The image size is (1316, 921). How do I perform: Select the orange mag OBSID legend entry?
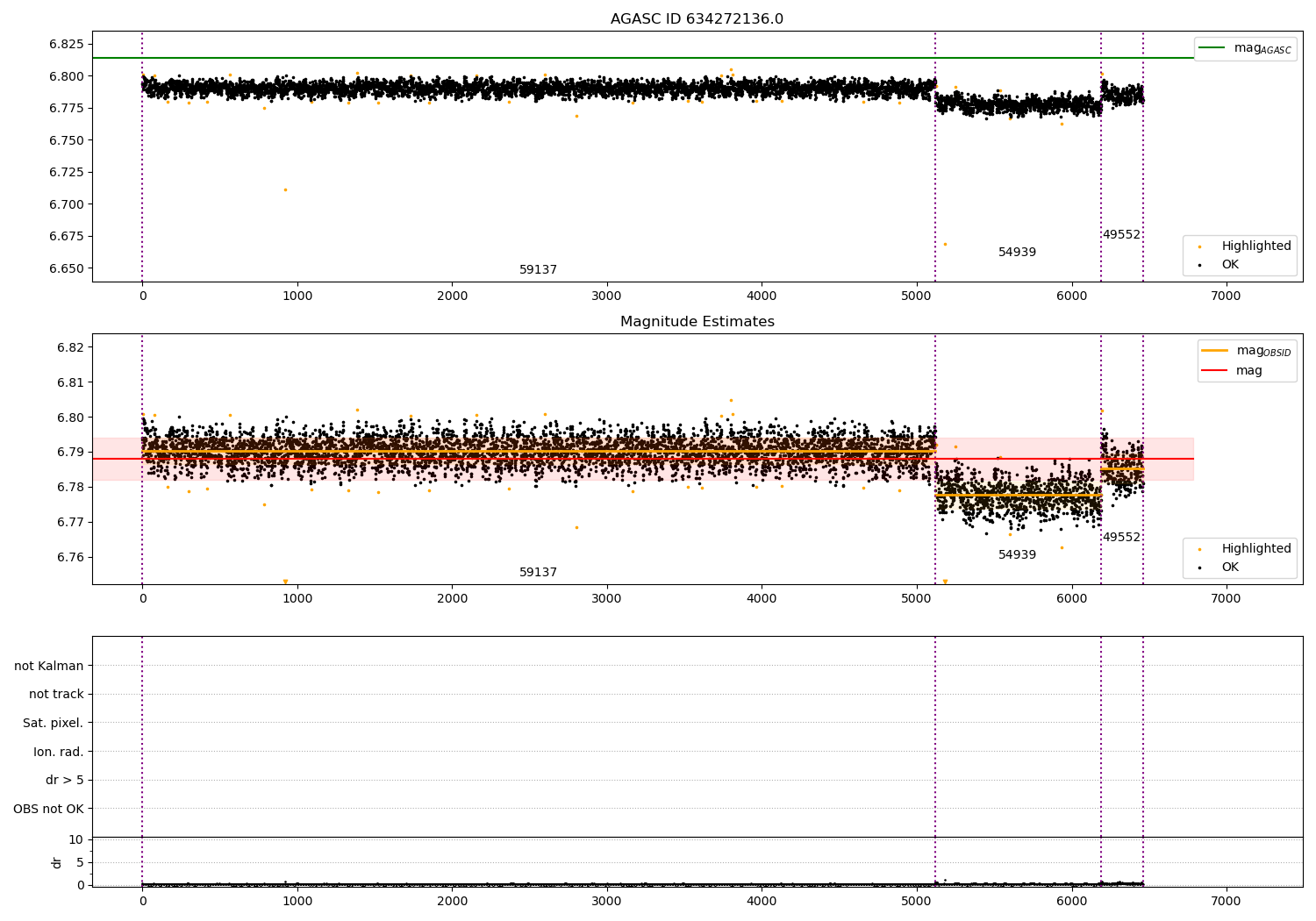(x=1247, y=351)
